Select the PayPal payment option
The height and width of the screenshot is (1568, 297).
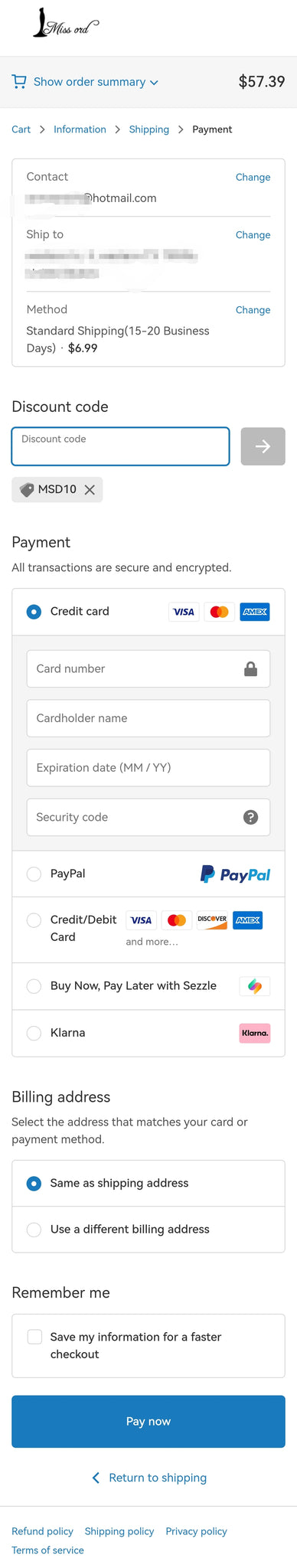click(x=34, y=874)
